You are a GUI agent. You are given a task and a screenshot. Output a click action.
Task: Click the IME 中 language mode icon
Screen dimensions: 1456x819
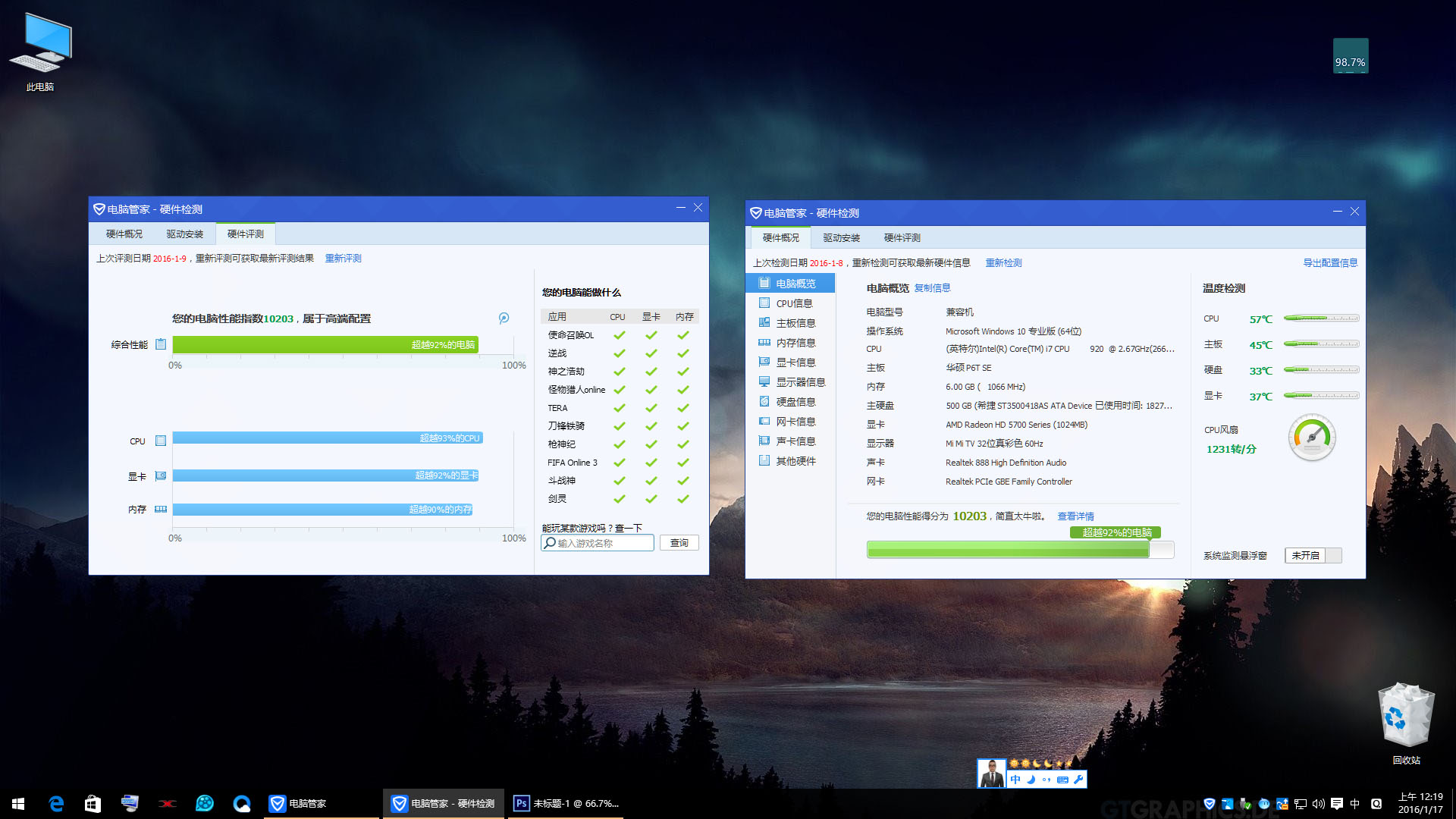point(1015,780)
